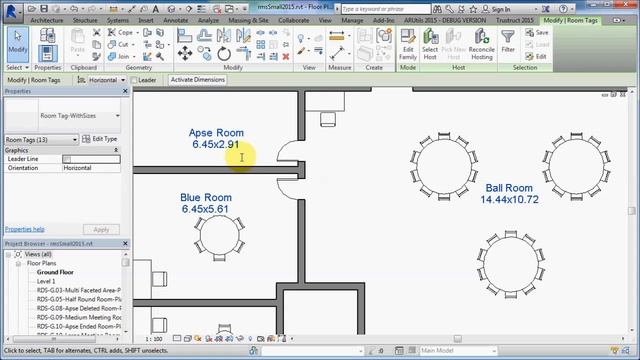Select the Align tool icon
The height and width of the screenshot is (360, 640).
184,36
